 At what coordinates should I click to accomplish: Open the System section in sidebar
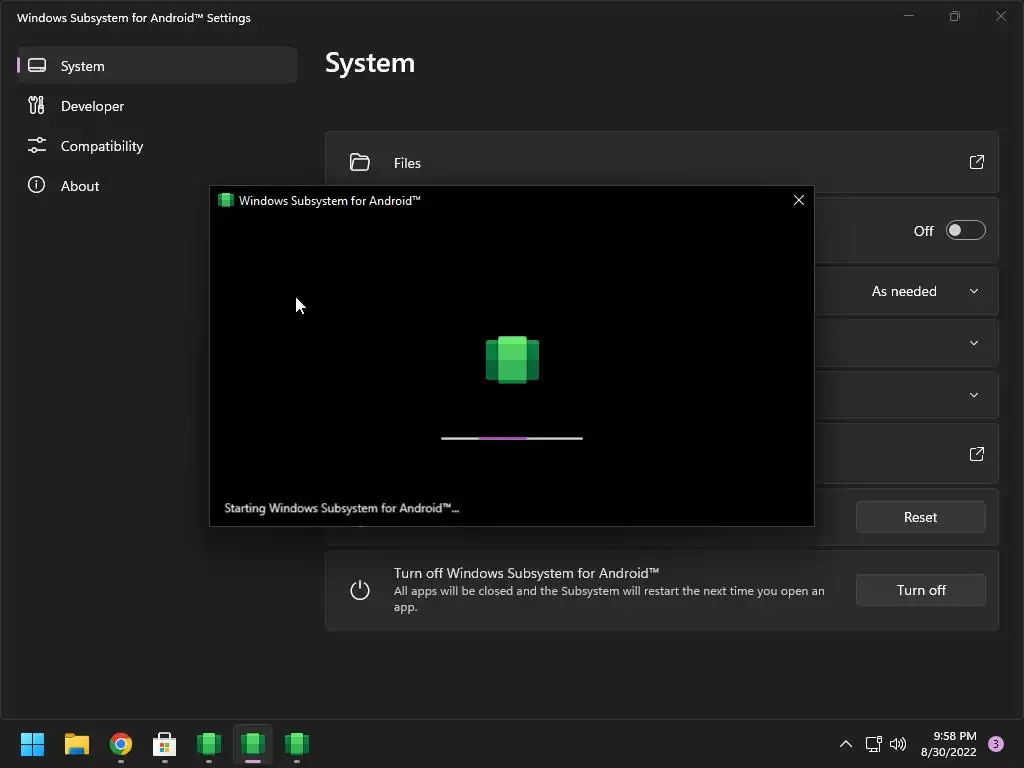coord(157,65)
